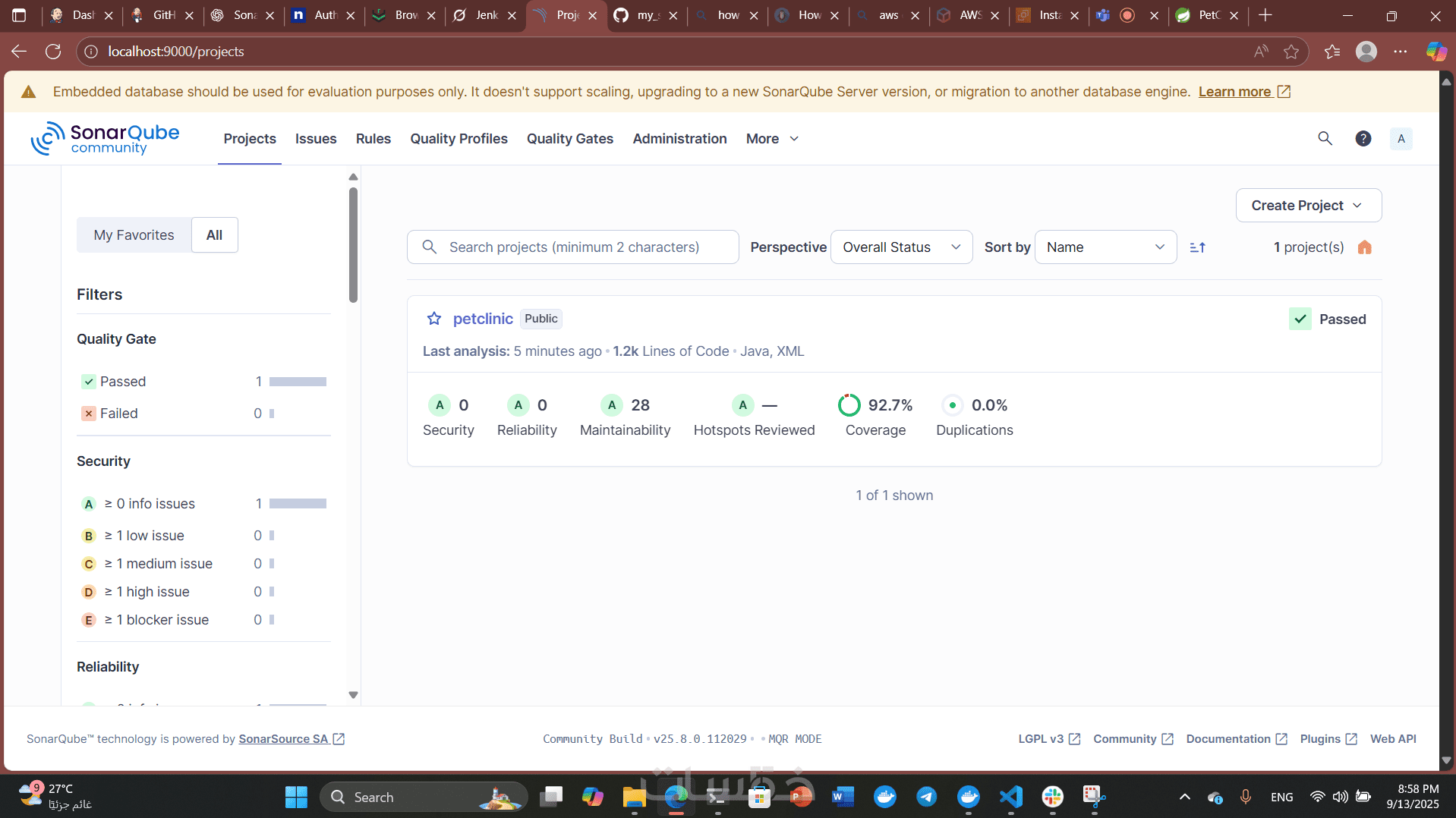The image size is (1456, 818).
Task: Add page to favorites with the star icon
Action: (1291, 52)
